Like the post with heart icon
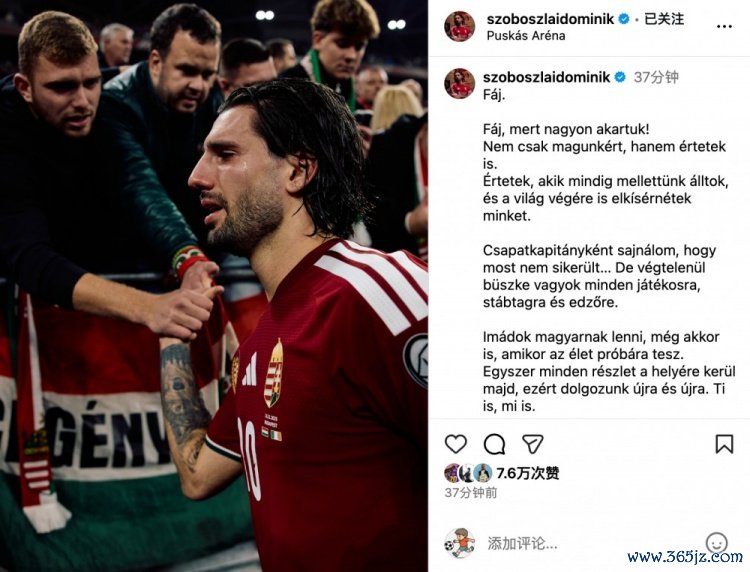The width and height of the screenshot is (750, 572). click(455, 444)
